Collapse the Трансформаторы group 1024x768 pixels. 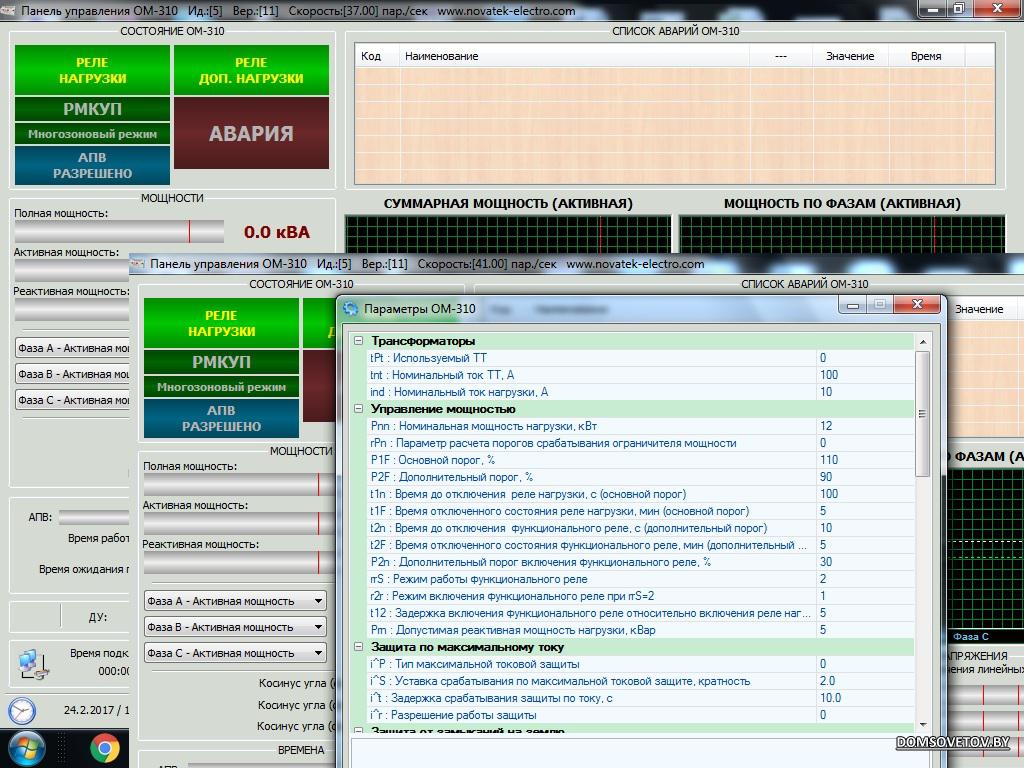(358, 341)
